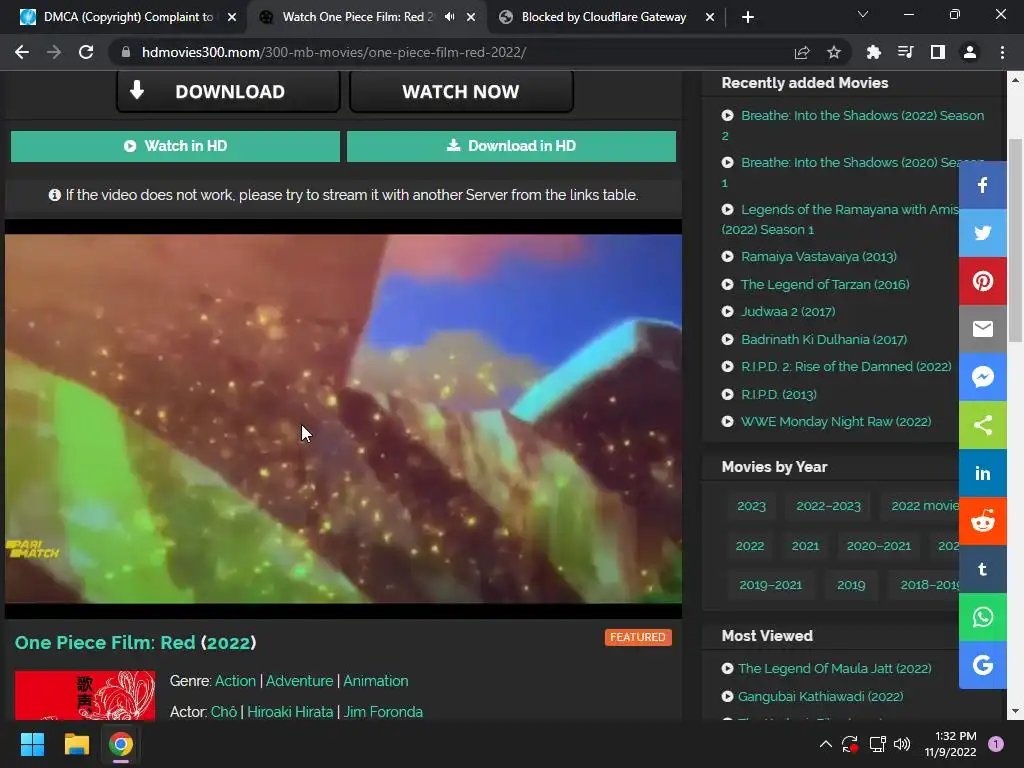1024x768 pixels.
Task: Open the Adventure genre link
Action: [x=299, y=680]
